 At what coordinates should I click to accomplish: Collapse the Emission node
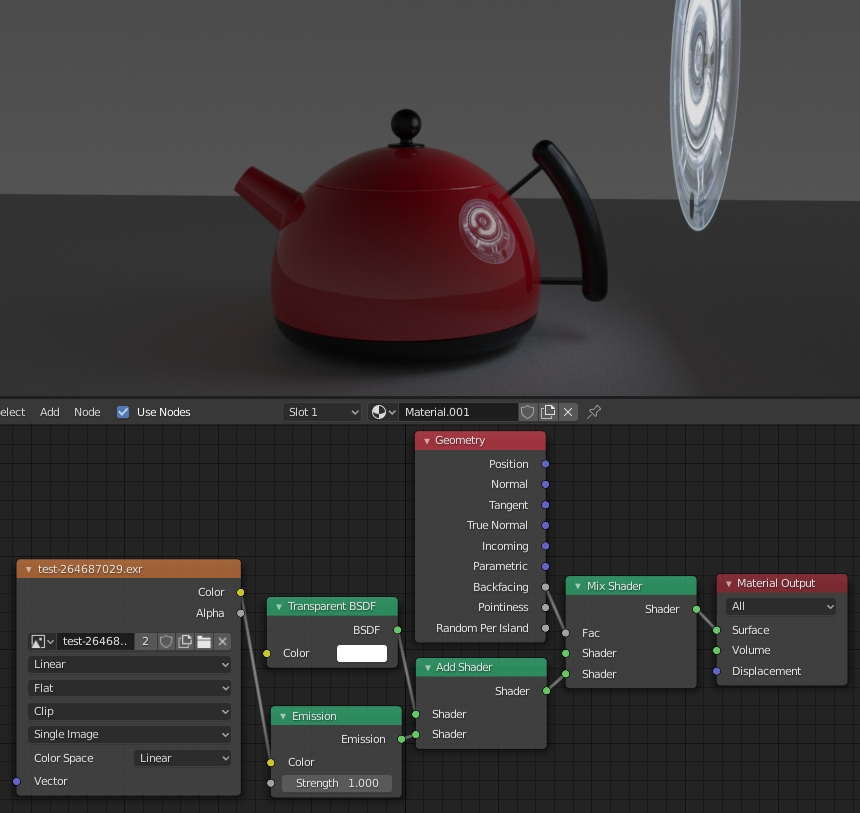point(283,716)
